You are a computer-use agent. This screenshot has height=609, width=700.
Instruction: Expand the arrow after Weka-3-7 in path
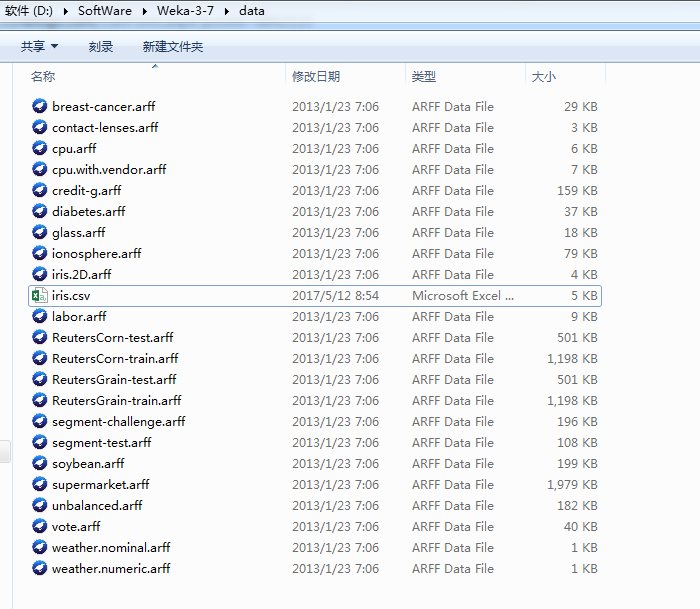click(x=227, y=11)
